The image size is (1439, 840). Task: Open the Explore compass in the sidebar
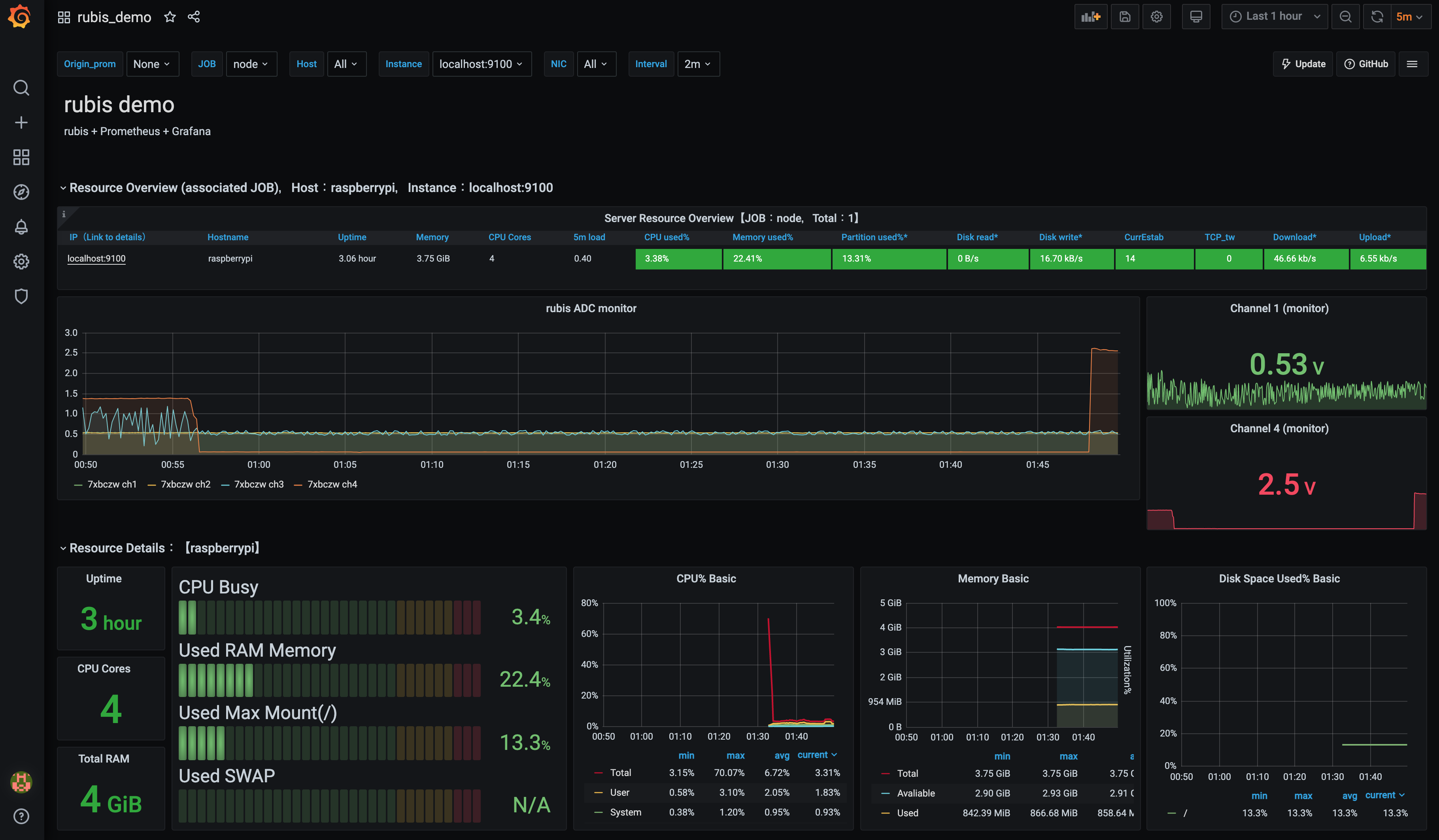pyautogui.click(x=21, y=192)
